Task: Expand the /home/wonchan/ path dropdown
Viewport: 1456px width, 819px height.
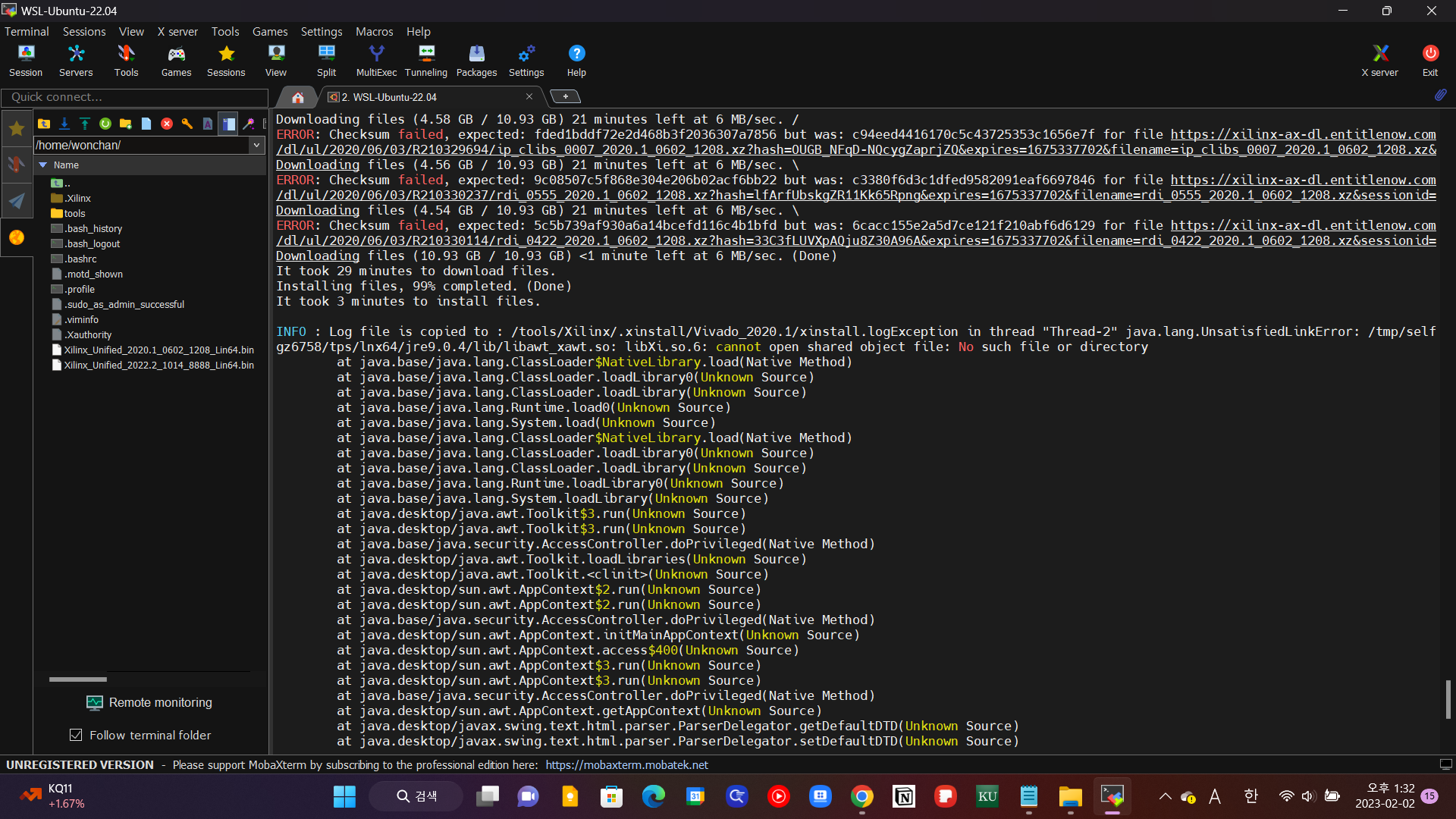Action: pyautogui.click(x=256, y=145)
